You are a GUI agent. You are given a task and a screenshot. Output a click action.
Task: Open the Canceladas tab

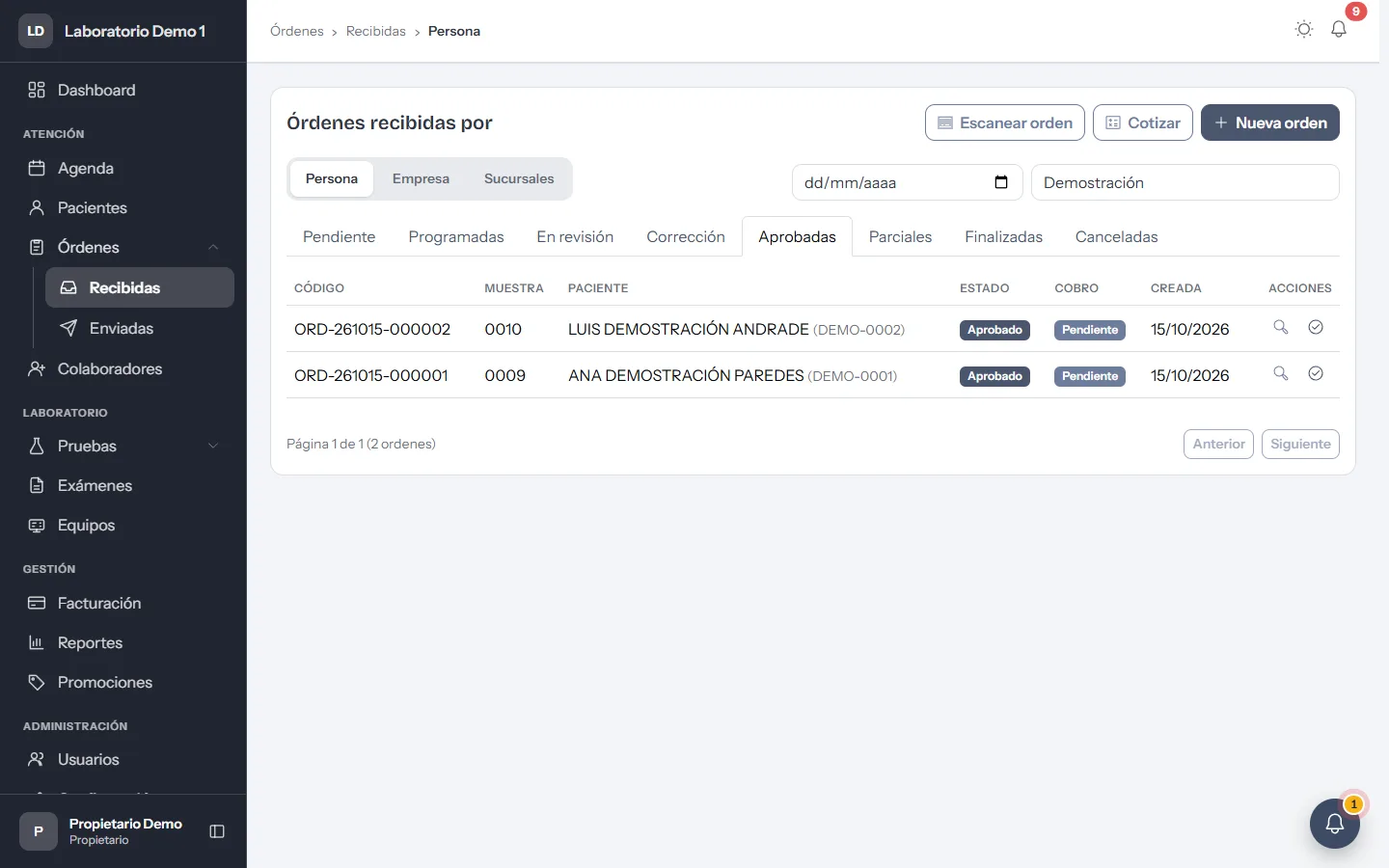click(x=1116, y=236)
